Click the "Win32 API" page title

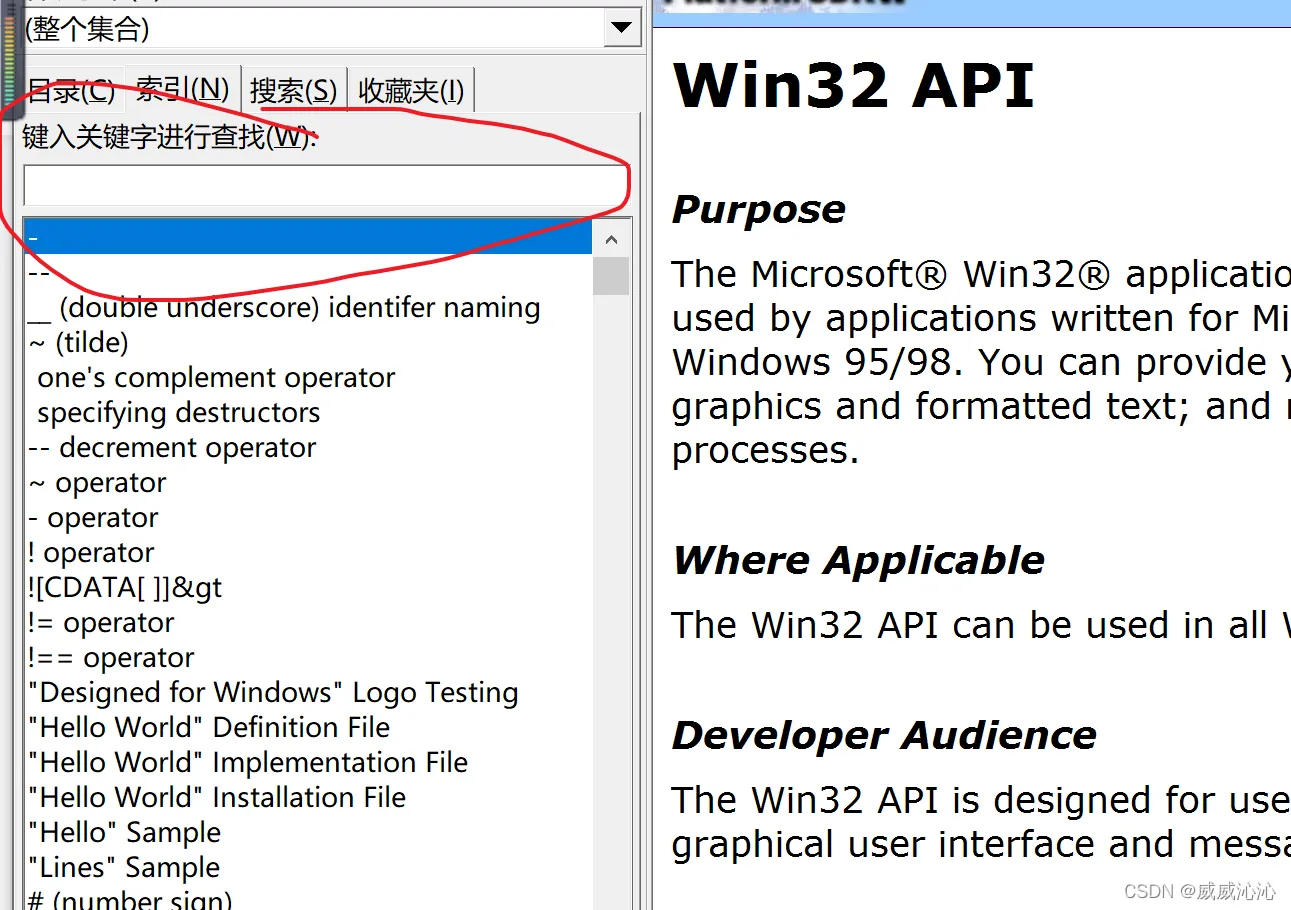(x=853, y=85)
